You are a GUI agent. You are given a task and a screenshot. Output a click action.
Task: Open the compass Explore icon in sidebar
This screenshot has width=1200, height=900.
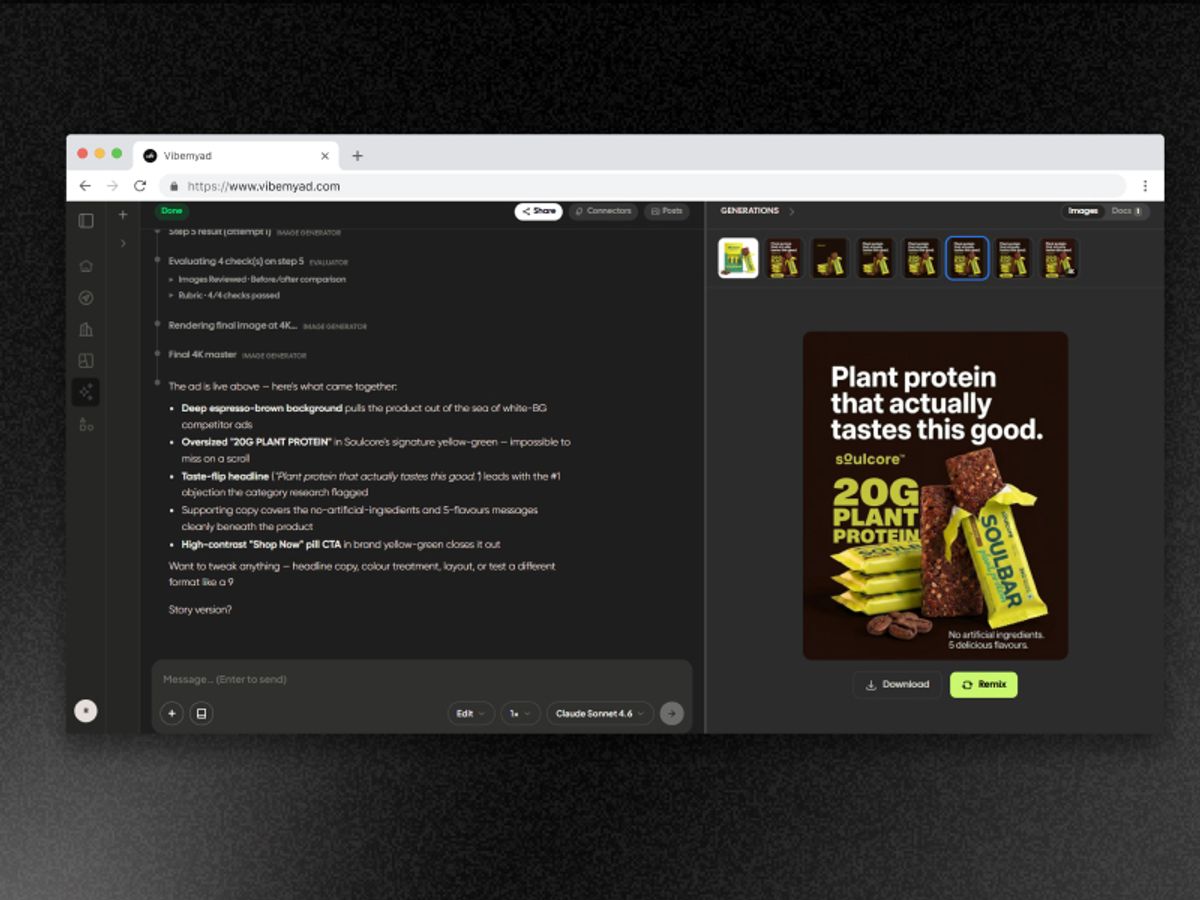click(x=86, y=297)
